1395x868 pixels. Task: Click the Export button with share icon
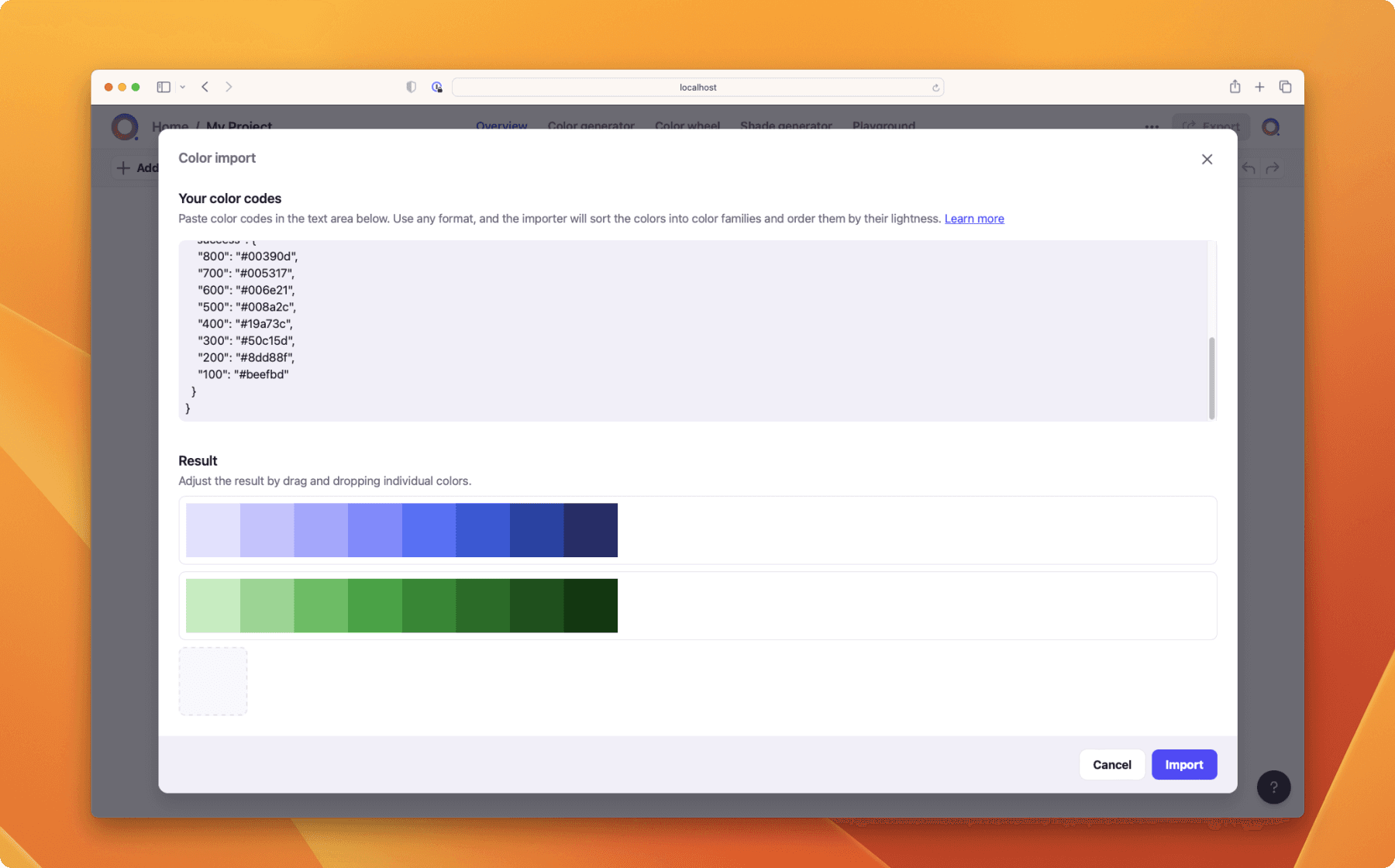(1211, 126)
